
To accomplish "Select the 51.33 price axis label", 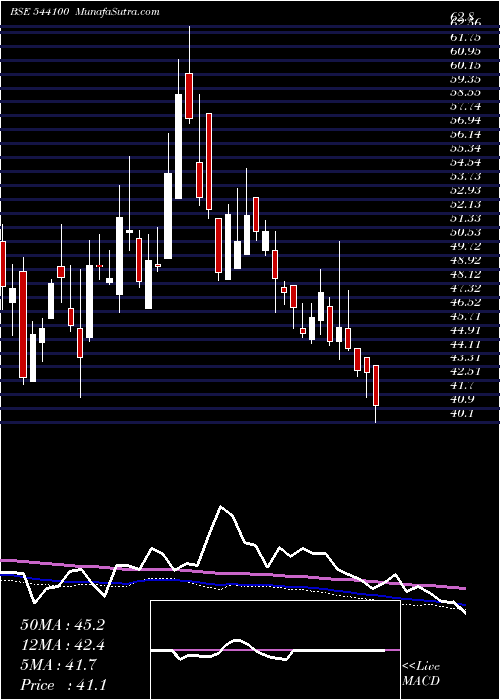I will point(465,218).
